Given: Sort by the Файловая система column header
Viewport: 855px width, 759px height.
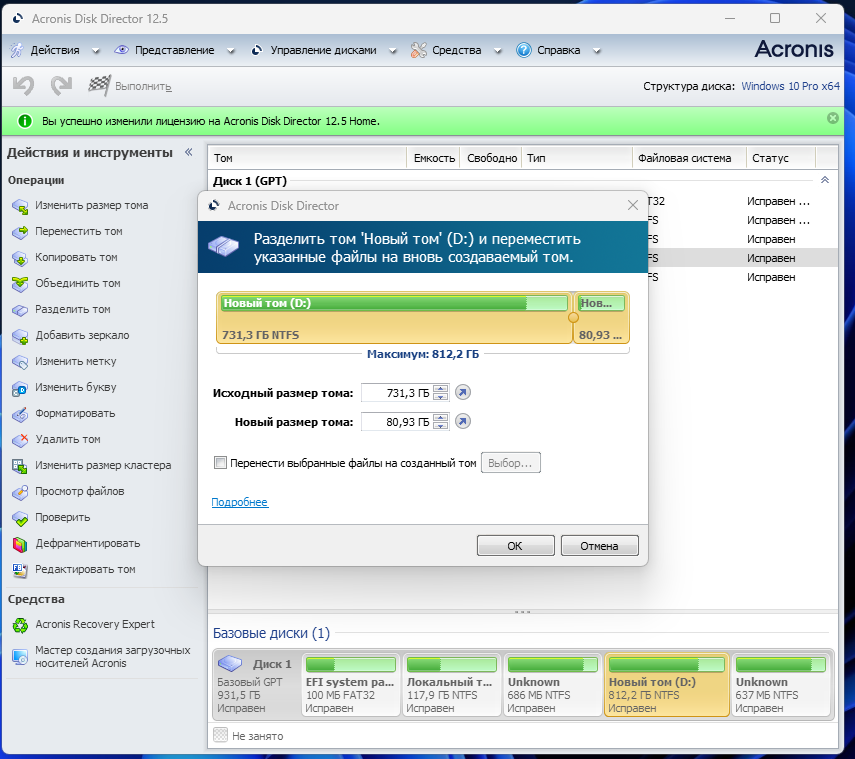Looking at the screenshot, I should [689, 158].
